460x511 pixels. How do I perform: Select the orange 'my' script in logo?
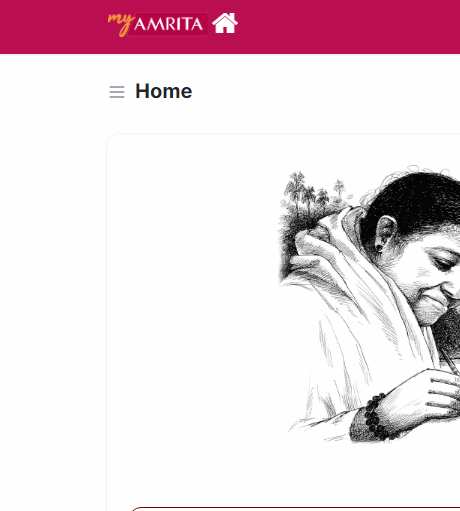coord(121,23)
